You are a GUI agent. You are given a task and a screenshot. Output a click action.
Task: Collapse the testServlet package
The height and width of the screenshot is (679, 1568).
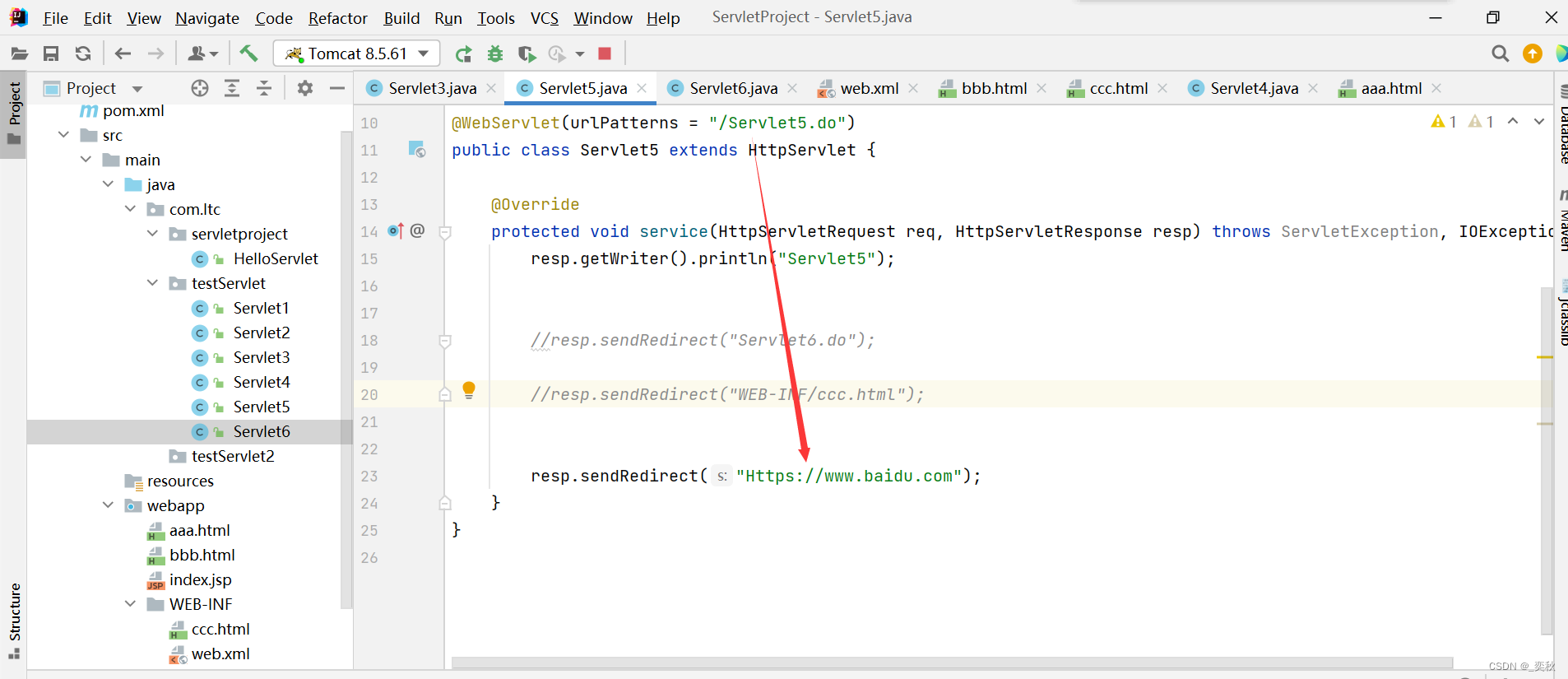click(152, 283)
